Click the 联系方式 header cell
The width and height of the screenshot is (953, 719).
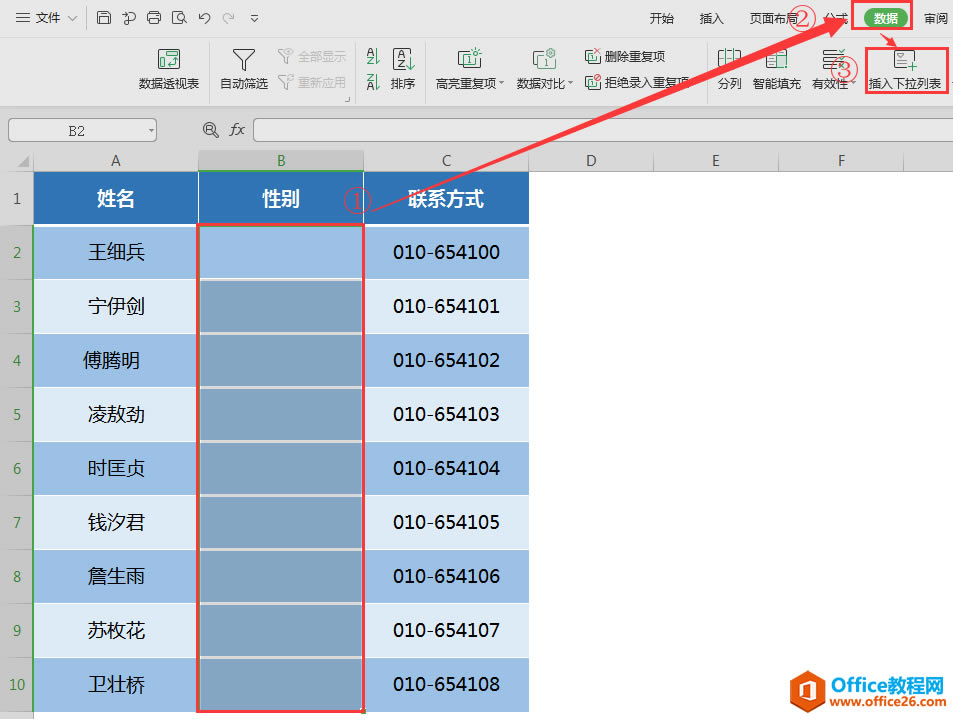(x=446, y=198)
